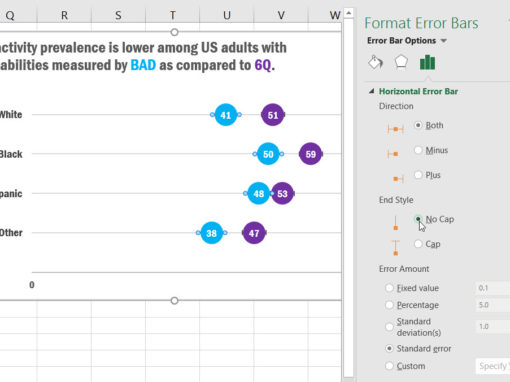
Task: Click the Error Bar Options heading text
Action: (x=401, y=41)
